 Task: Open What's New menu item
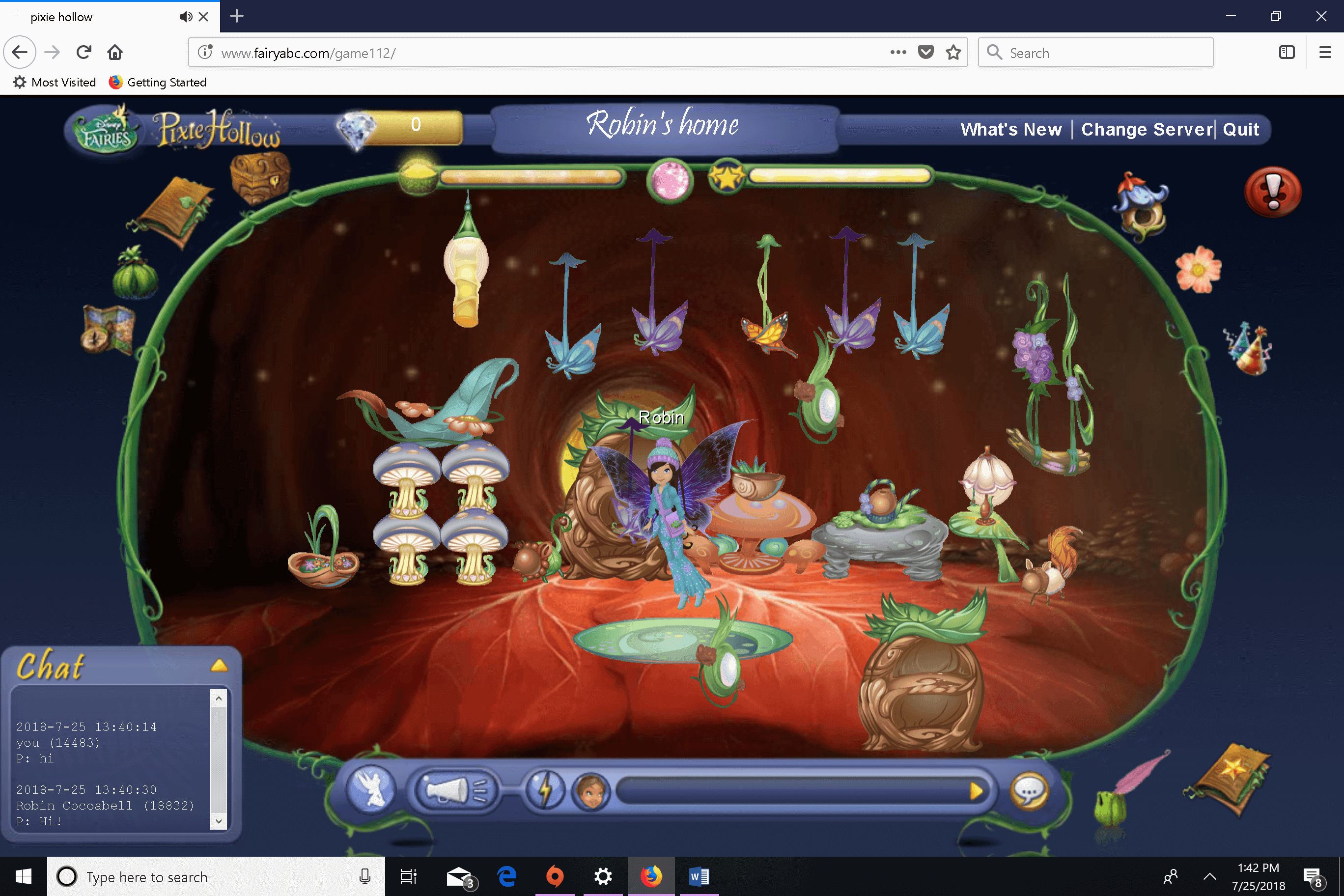(x=1011, y=129)
